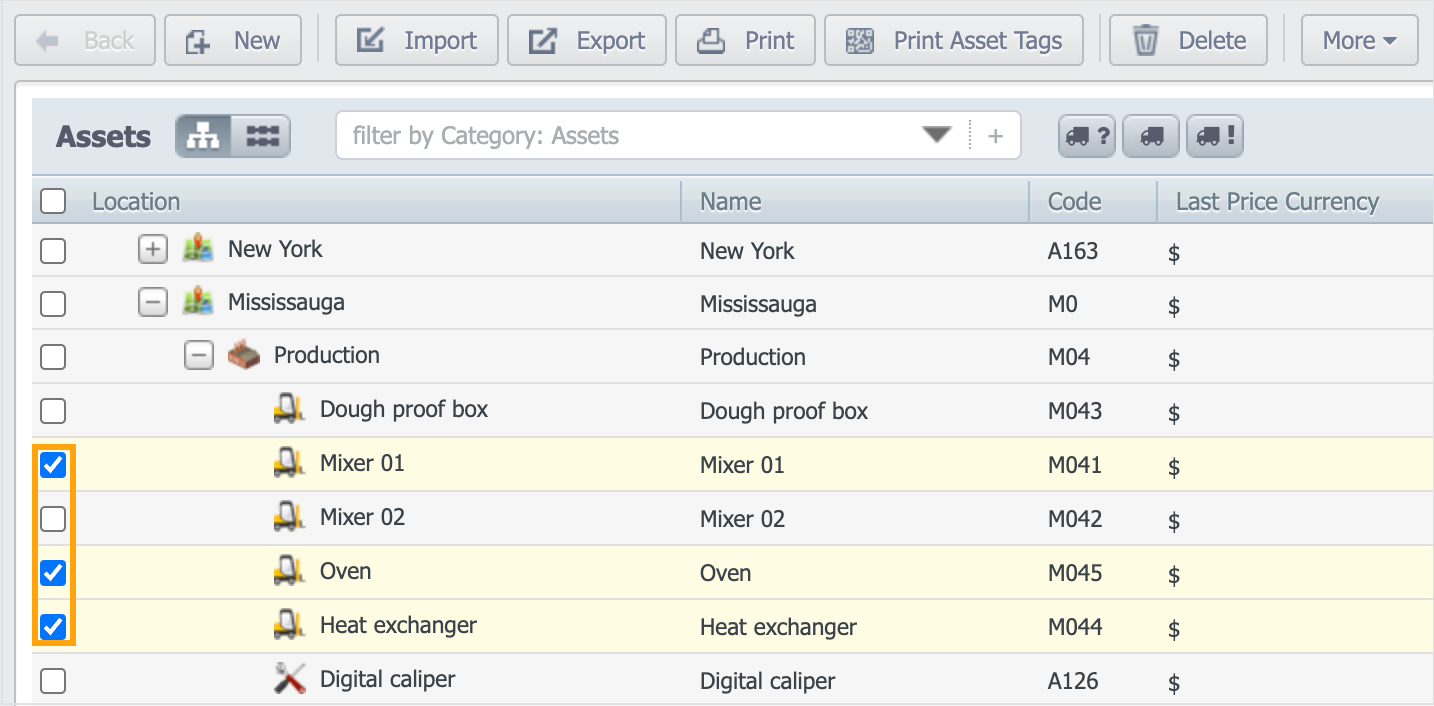Select the Oven location label
Image resolution: width=1434 pixels, height=706 pixels.
coord(345,571)
